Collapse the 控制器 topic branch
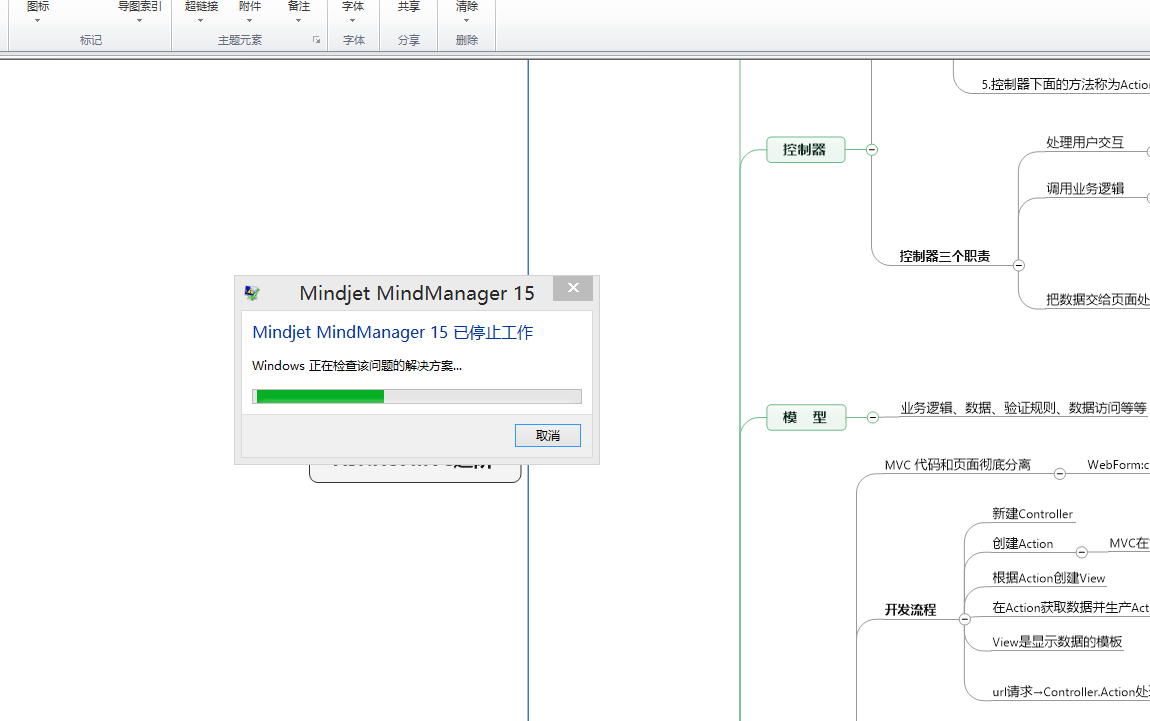1150x721 pixels. point(872,150)
